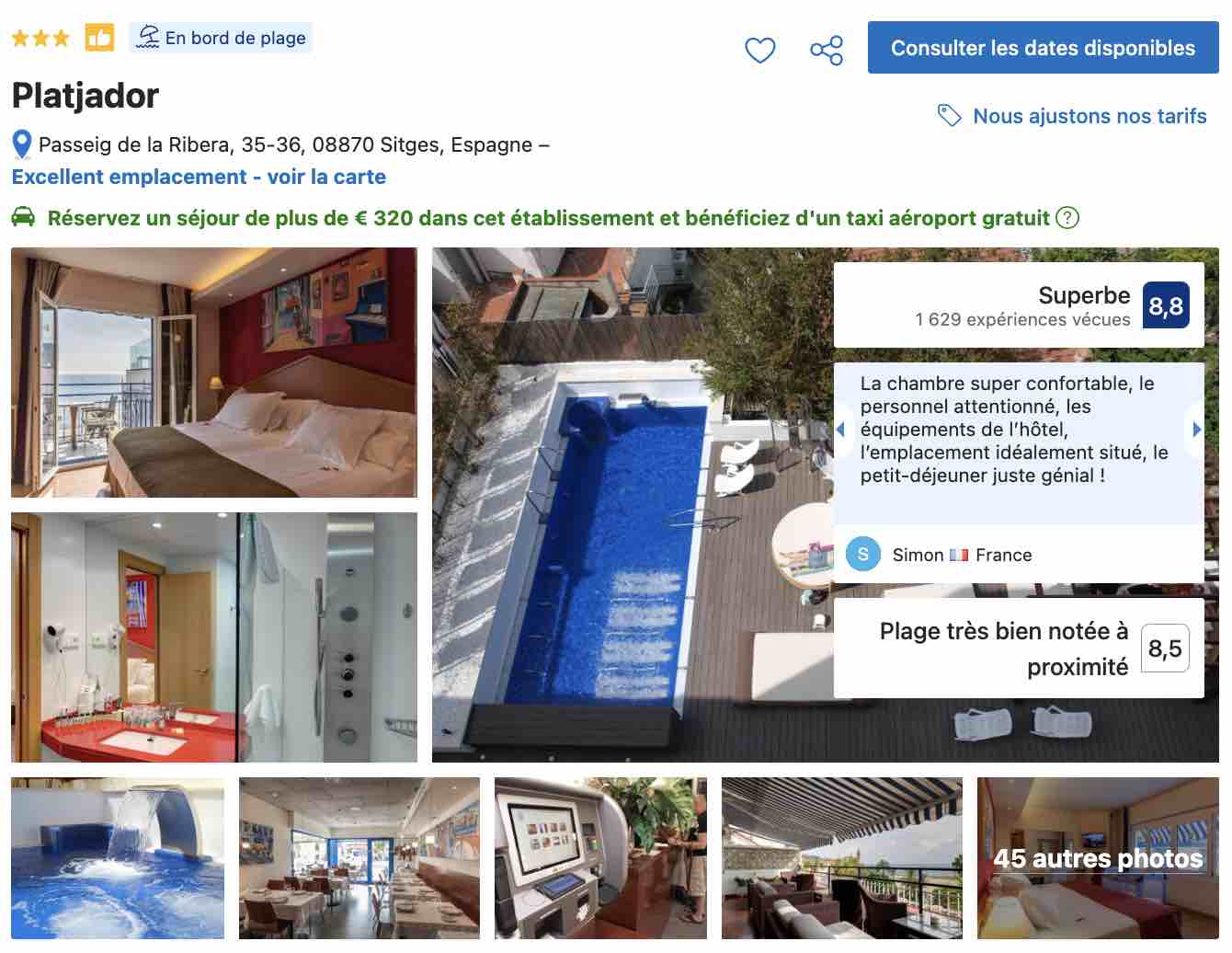
Task: Open the bedroom with sea view photo
Action: (x=214, y=373)
